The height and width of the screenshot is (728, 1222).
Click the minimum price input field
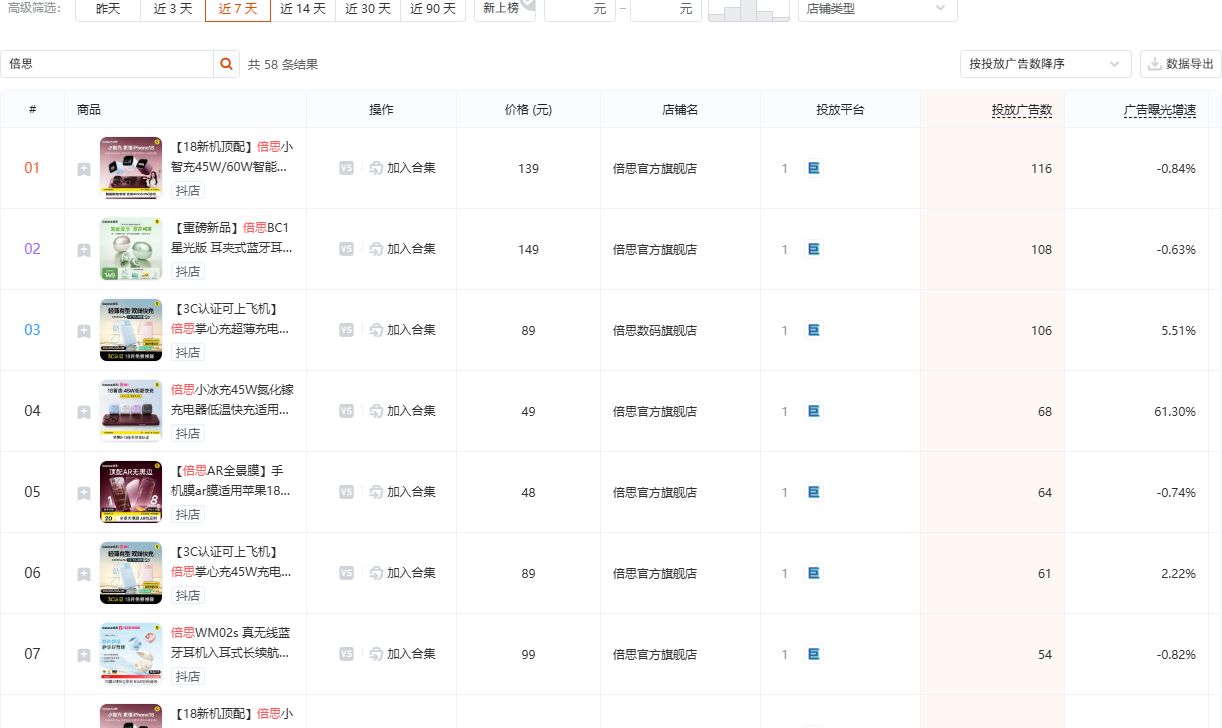click(x=580, y=9)
